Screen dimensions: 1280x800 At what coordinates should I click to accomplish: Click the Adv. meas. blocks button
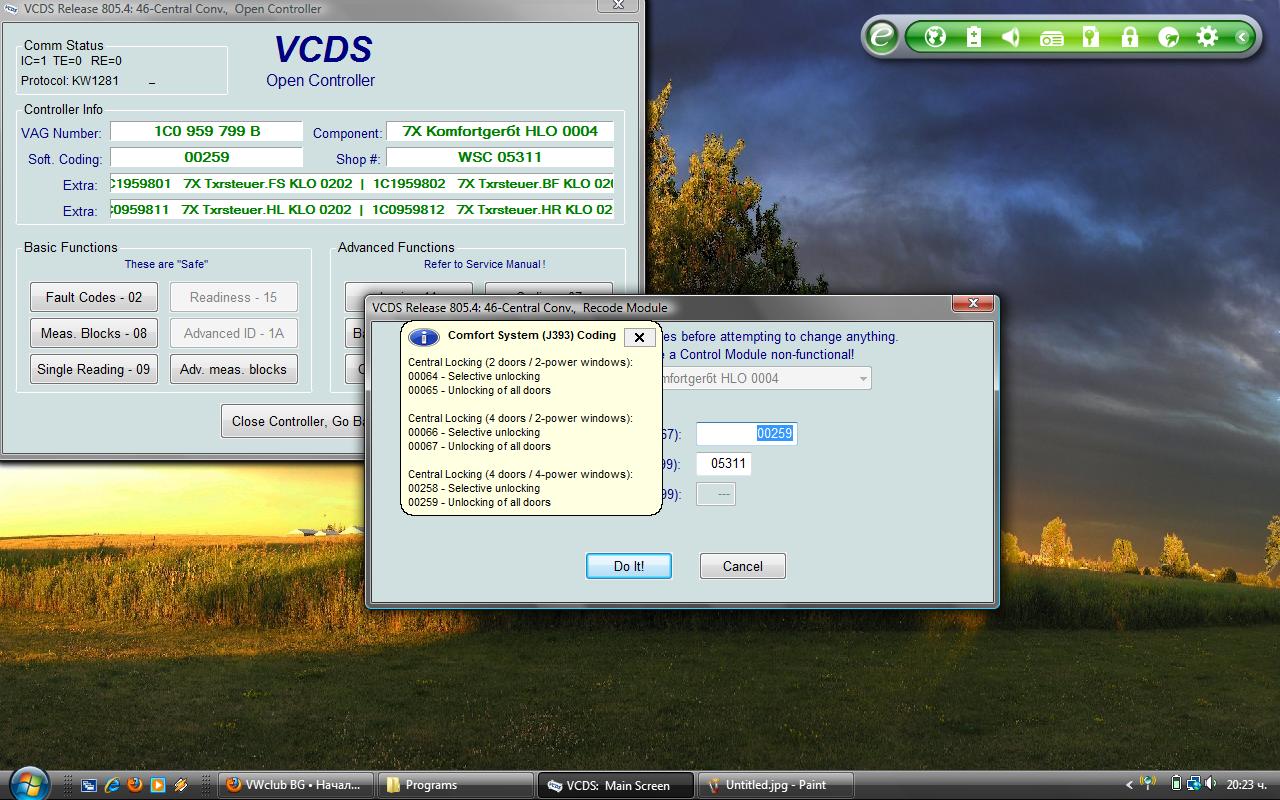233,369
